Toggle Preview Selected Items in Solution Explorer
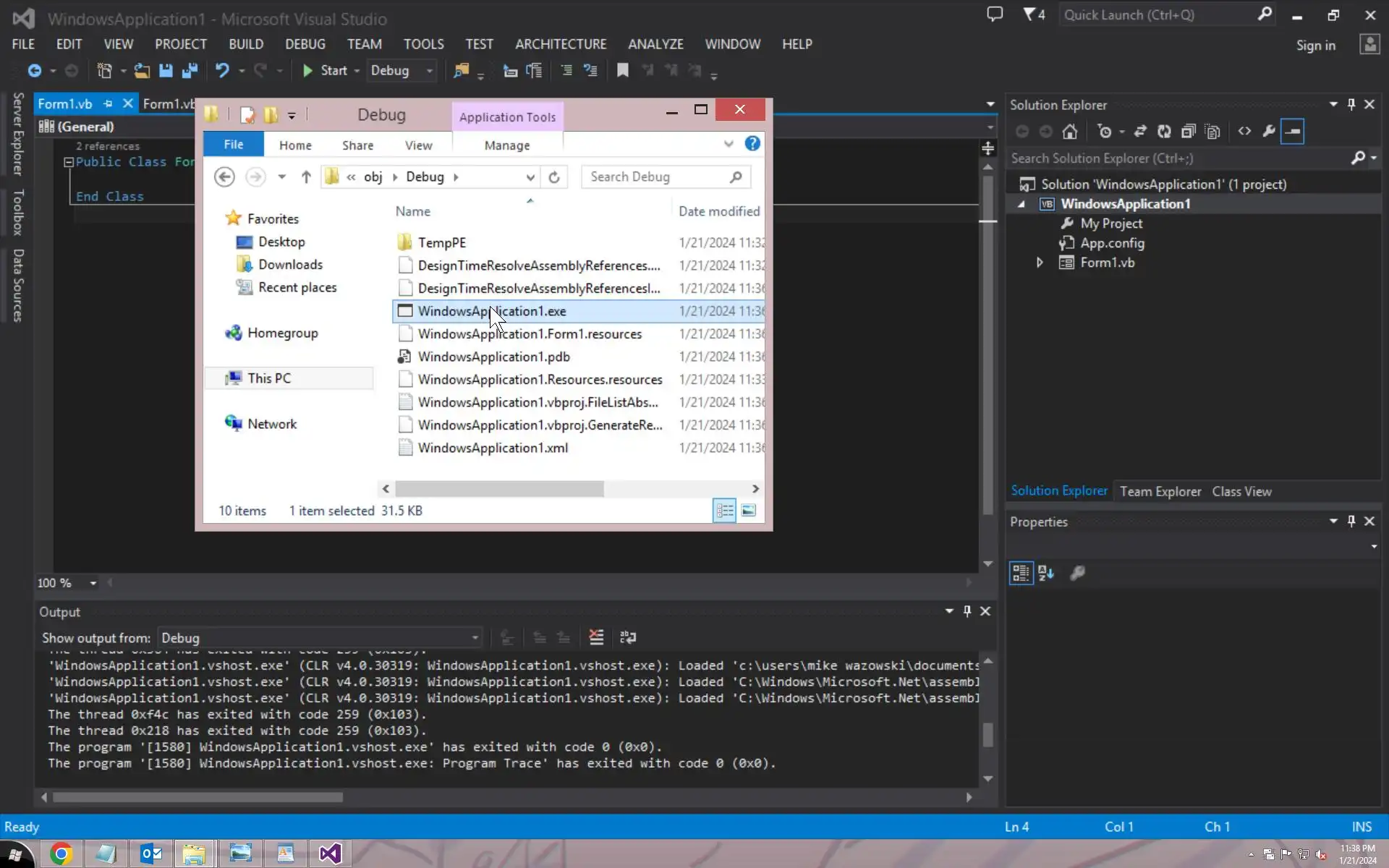1389x868 pixels. (x=1292, y=132)
